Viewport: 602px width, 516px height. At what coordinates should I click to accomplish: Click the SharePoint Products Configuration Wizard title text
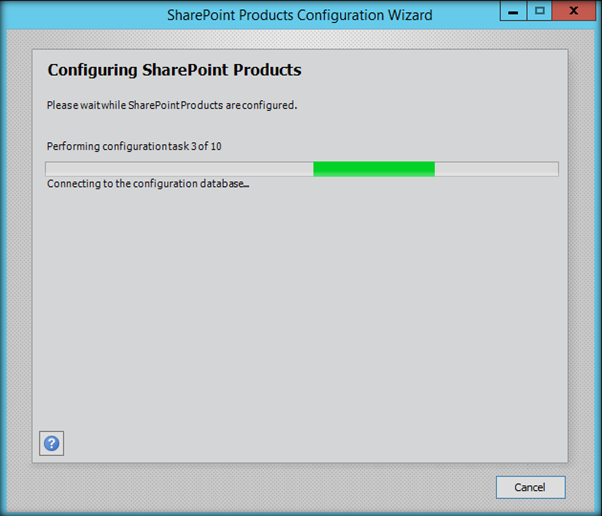pos(299,15)
